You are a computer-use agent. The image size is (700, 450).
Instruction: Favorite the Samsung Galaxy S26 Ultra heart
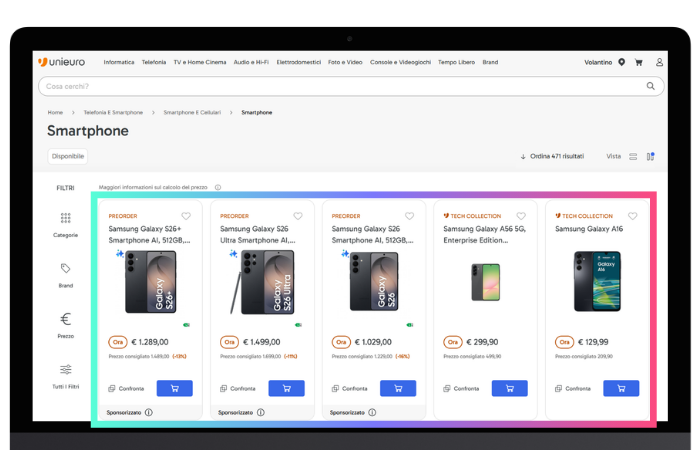tap(298, 216)
